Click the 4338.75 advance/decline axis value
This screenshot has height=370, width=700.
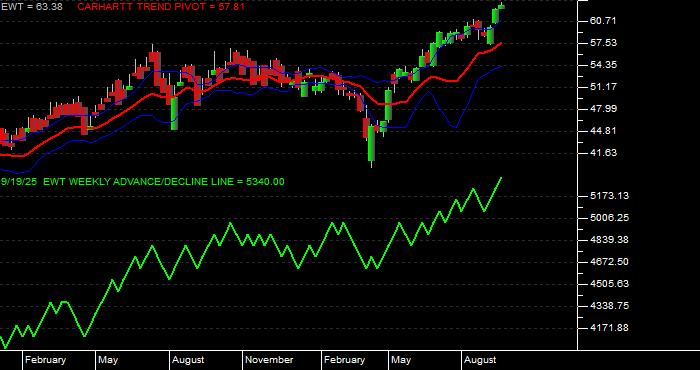(x=609, y=306)
